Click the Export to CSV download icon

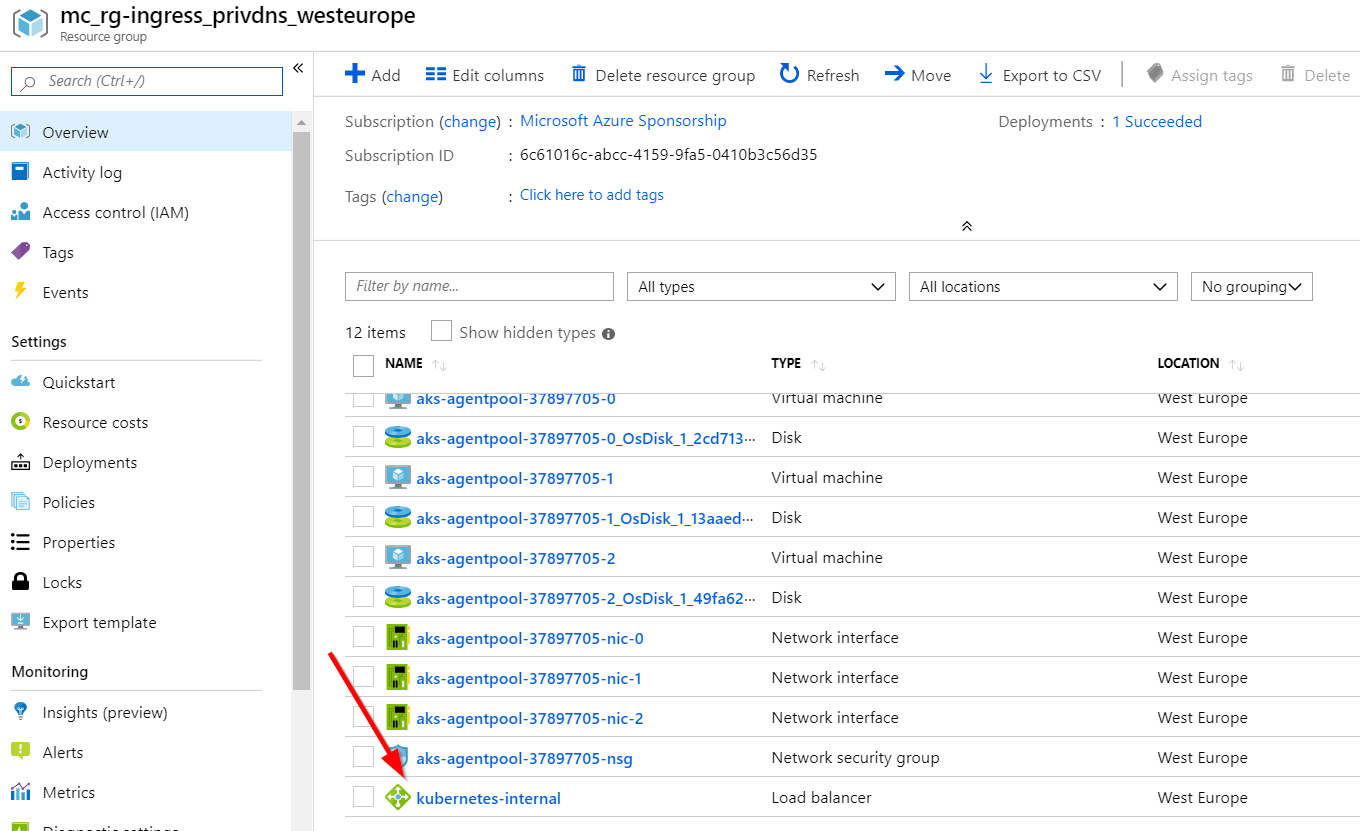[x=986, y=74]
